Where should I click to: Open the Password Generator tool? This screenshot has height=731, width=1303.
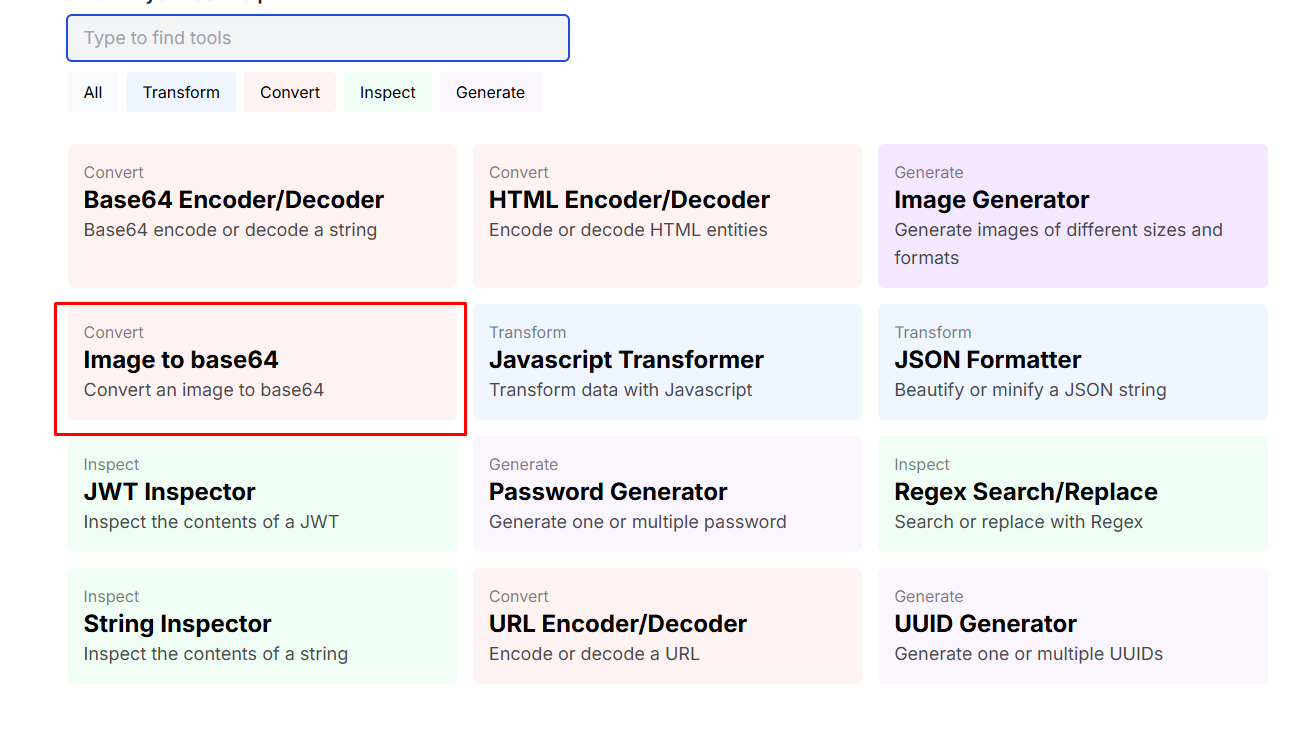(x=667, y=493)
